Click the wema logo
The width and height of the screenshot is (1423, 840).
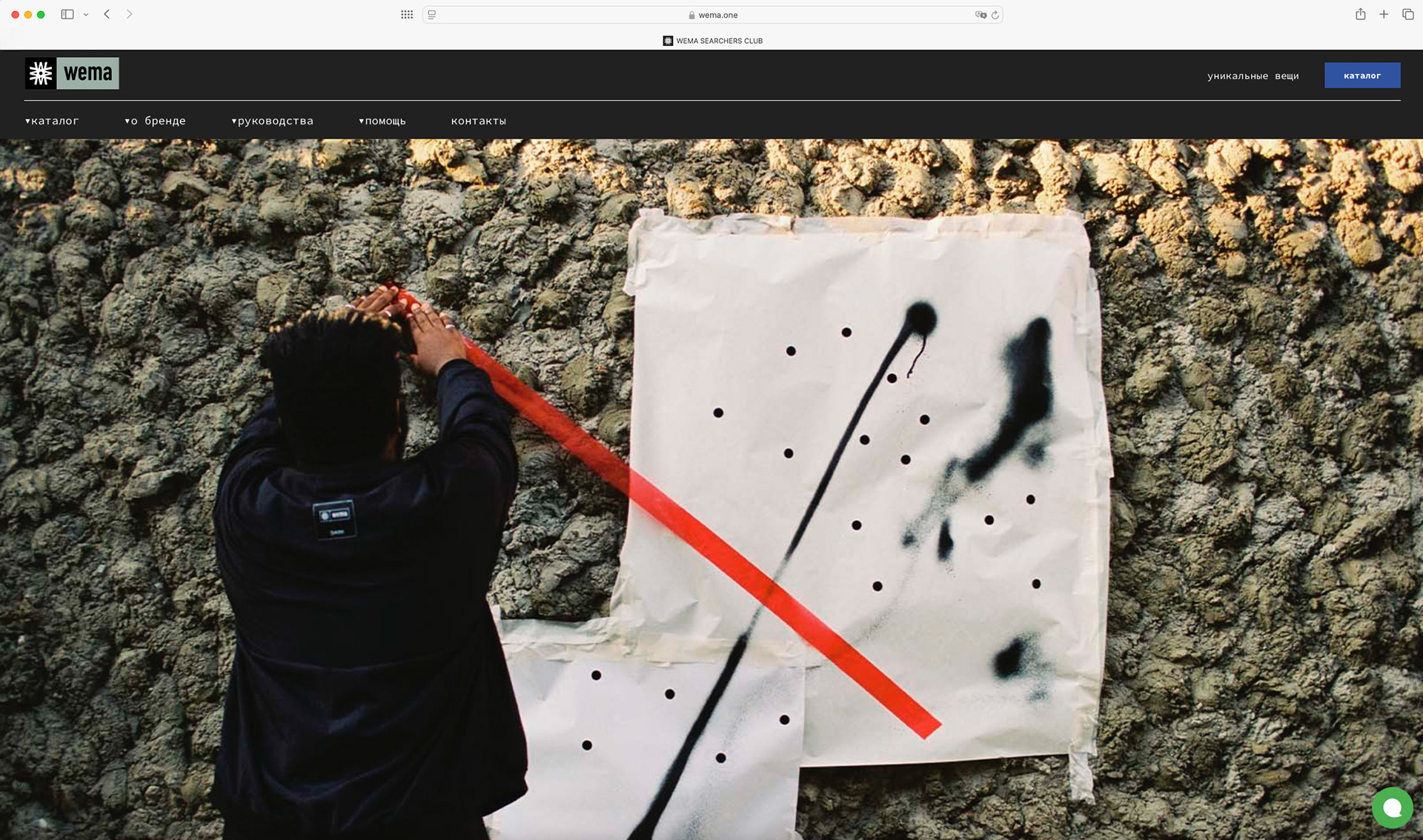click(72, 73)
